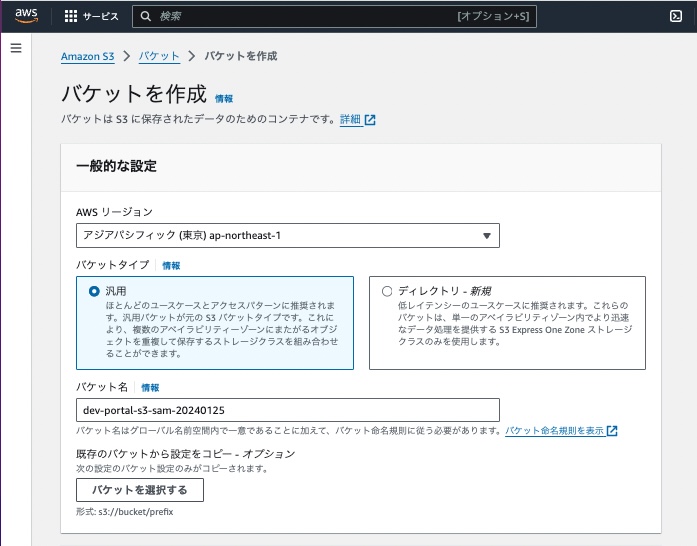Click the バケットを選択する button
Screen dimensions: 697x546
coord(140,490)
